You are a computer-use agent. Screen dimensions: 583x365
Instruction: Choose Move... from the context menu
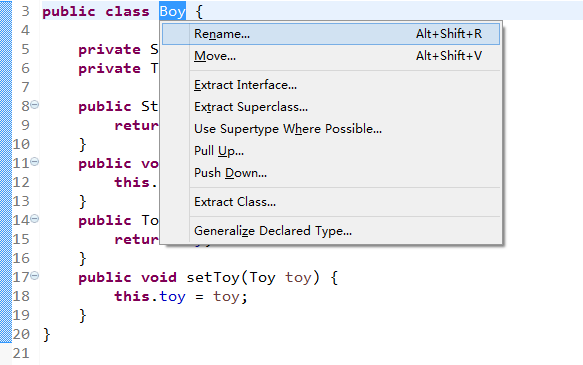pos(331,56)
